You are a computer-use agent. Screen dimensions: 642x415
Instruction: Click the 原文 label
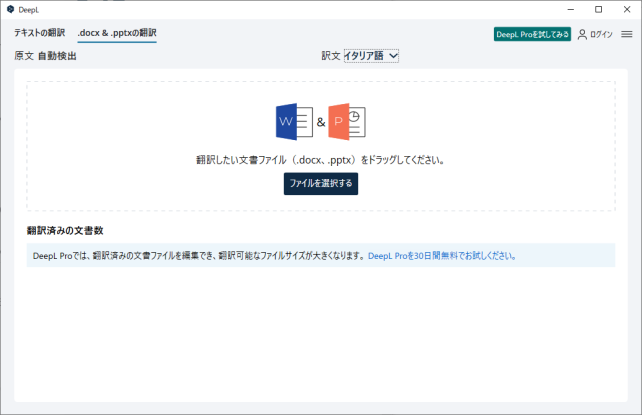24,56
